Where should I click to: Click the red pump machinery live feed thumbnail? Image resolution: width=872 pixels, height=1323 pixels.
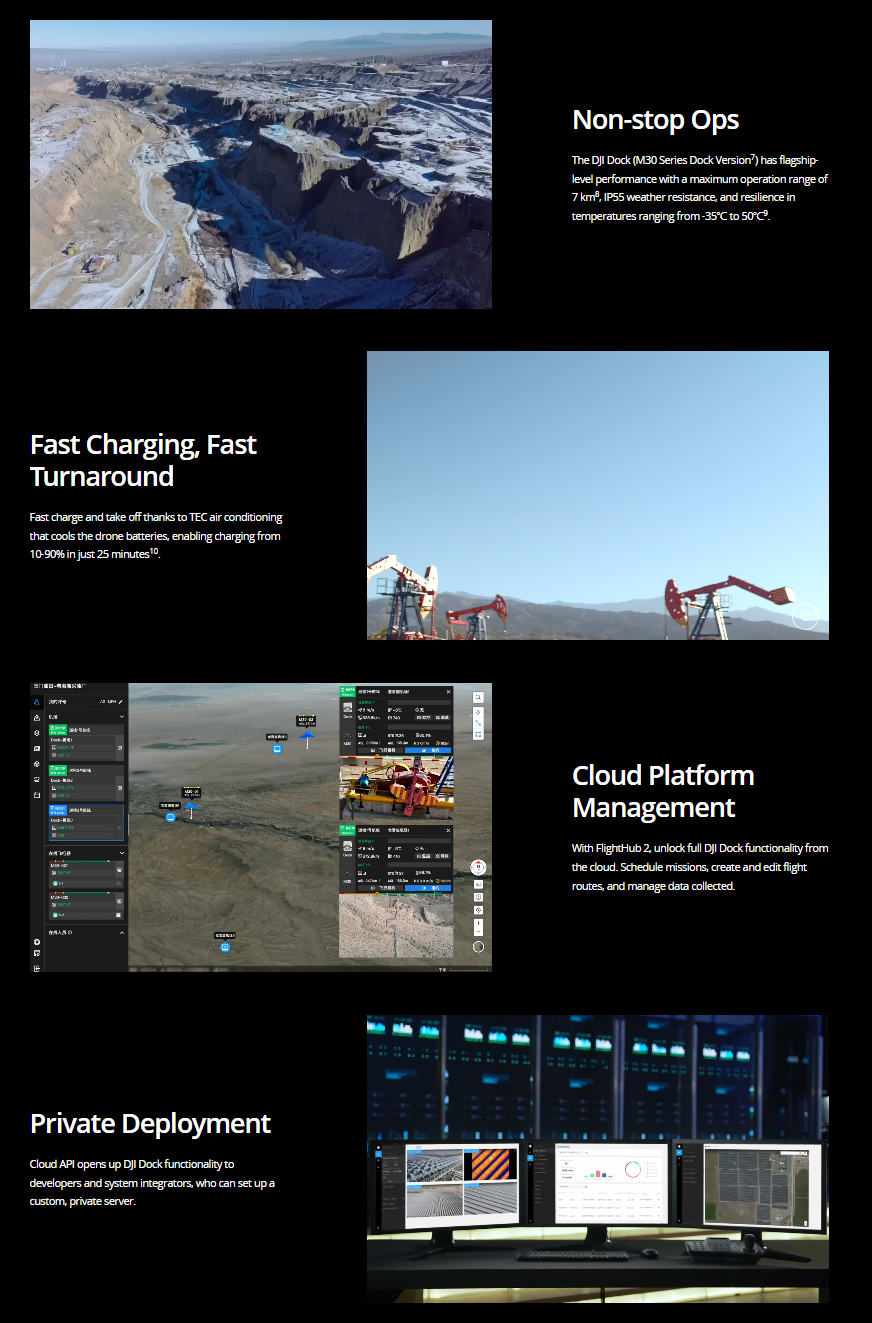point(395,788)
